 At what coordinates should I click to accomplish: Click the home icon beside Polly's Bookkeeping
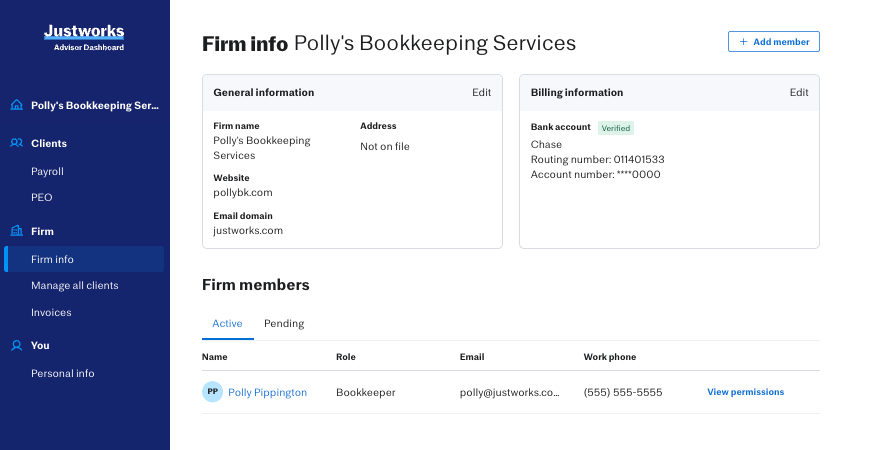click(16, 105)
